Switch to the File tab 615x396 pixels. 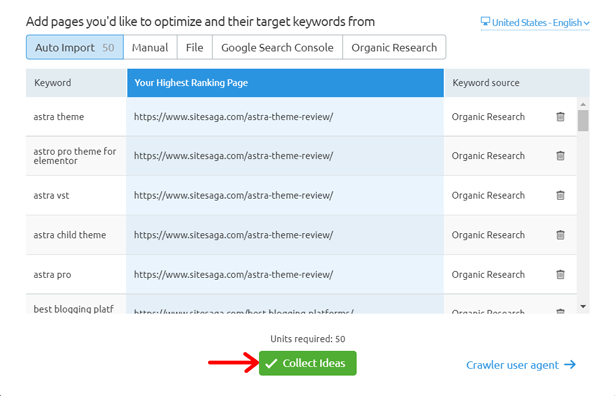tap(195, 47)
